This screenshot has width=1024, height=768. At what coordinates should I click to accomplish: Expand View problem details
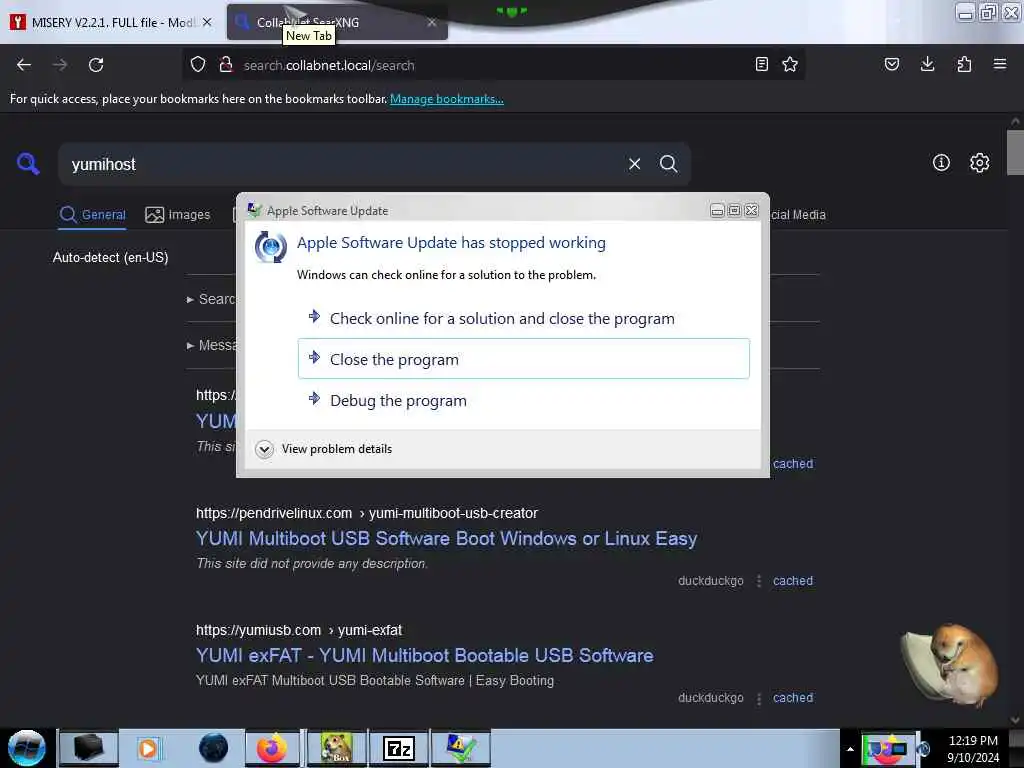pyautogui.click(x=325, y=449)
